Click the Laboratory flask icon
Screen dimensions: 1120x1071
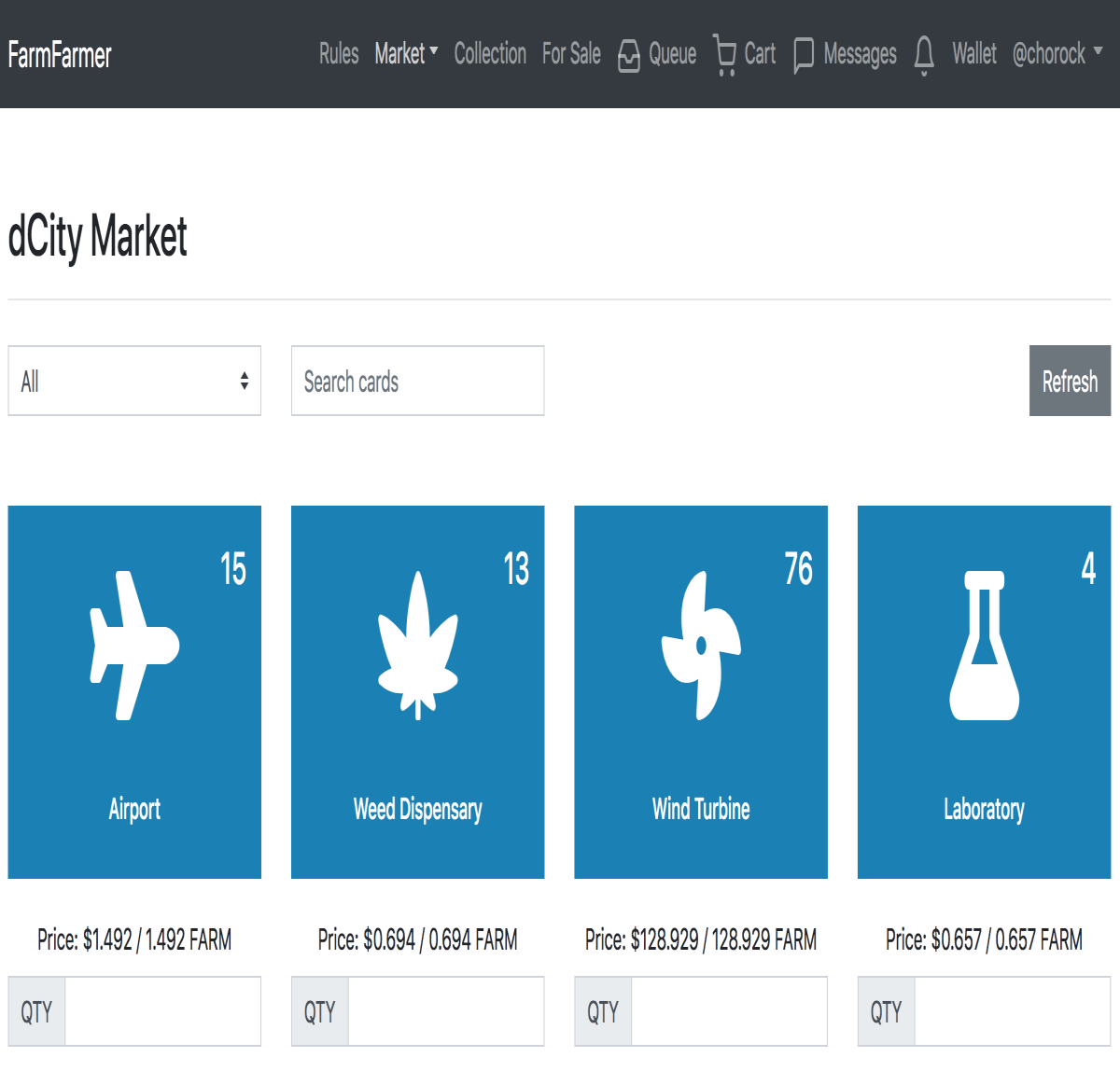pos(984,646)
